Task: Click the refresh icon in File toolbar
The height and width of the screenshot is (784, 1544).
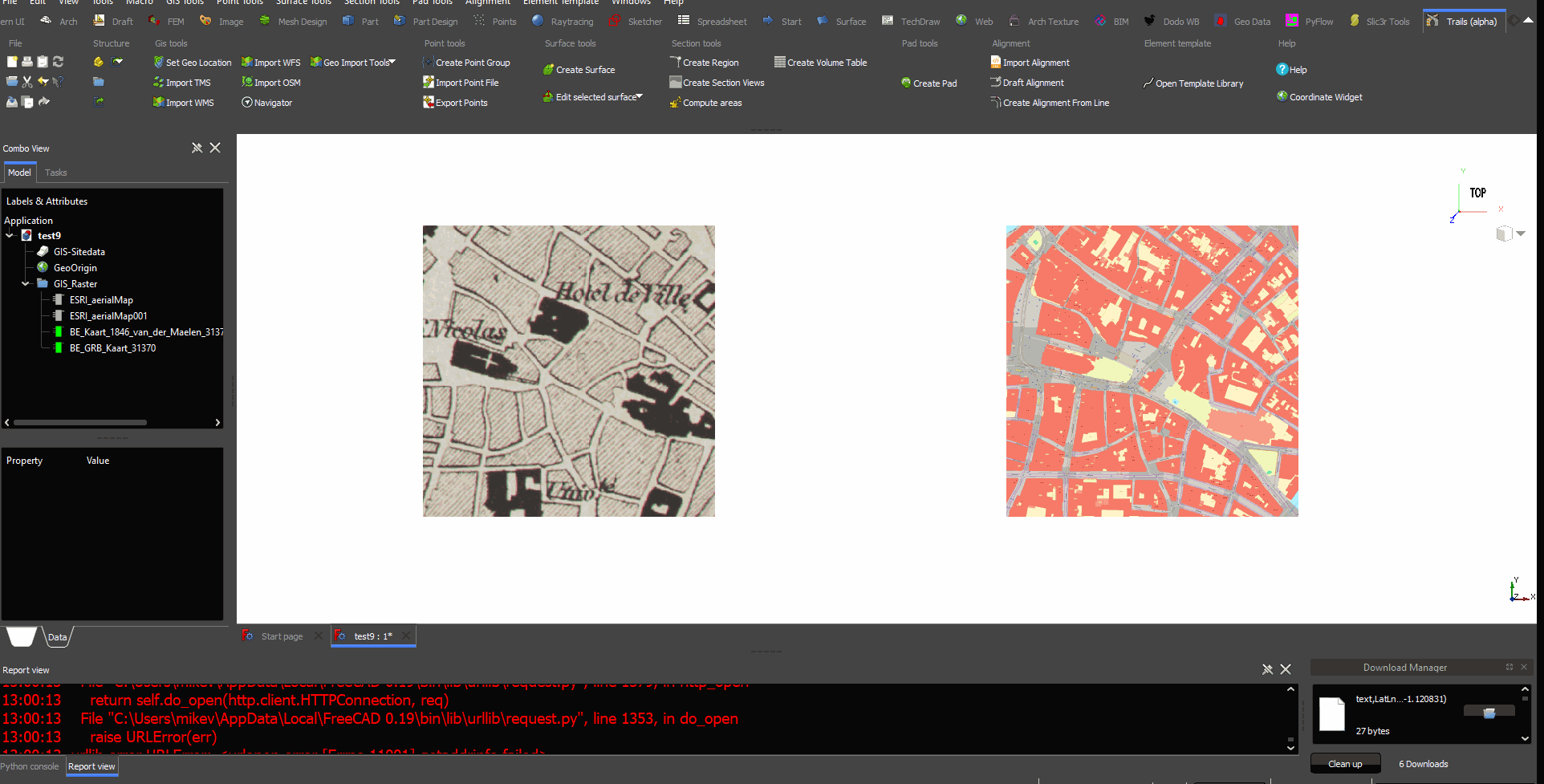Action: [58, 62]
